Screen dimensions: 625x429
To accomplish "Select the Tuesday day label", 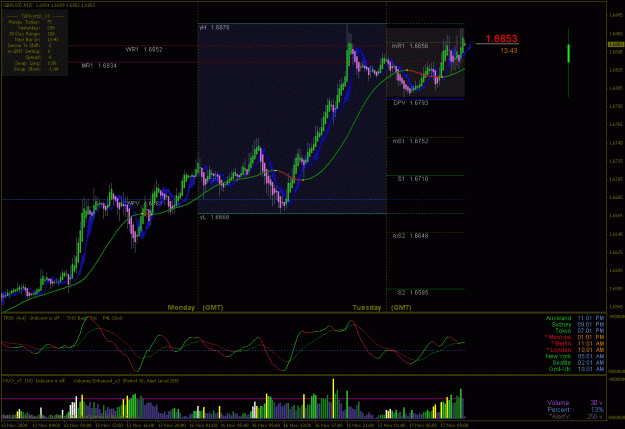I will pos(367,307).
